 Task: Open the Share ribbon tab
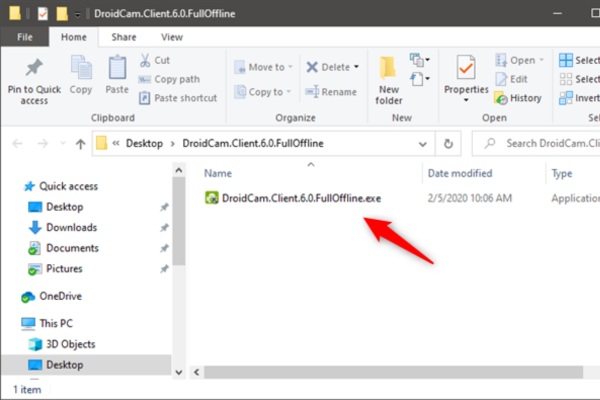pos(124,37)
